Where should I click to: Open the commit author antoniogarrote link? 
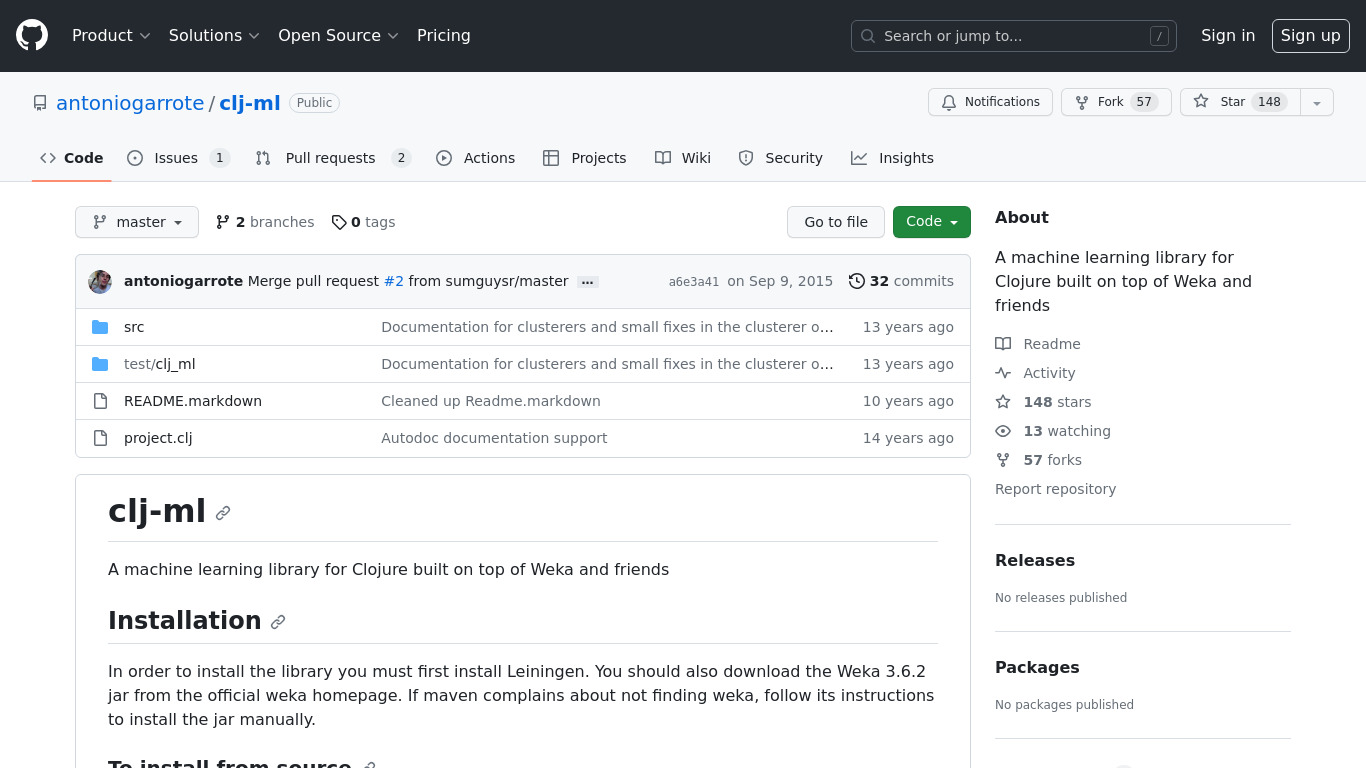pos(183,281)
